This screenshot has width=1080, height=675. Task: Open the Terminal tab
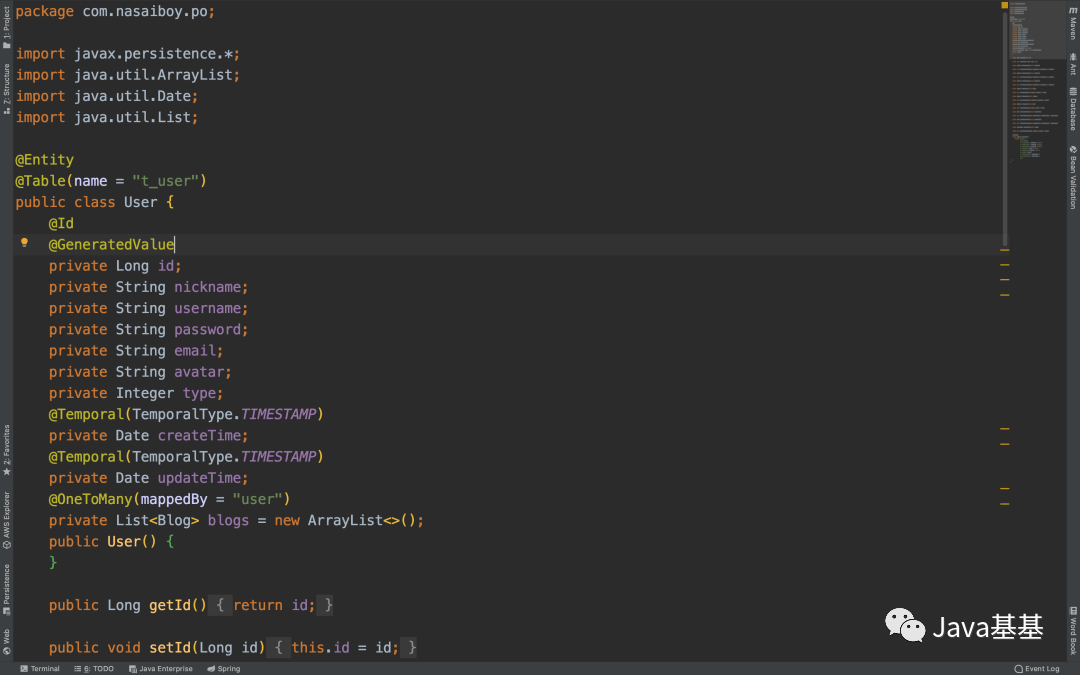tap(40, 668)
